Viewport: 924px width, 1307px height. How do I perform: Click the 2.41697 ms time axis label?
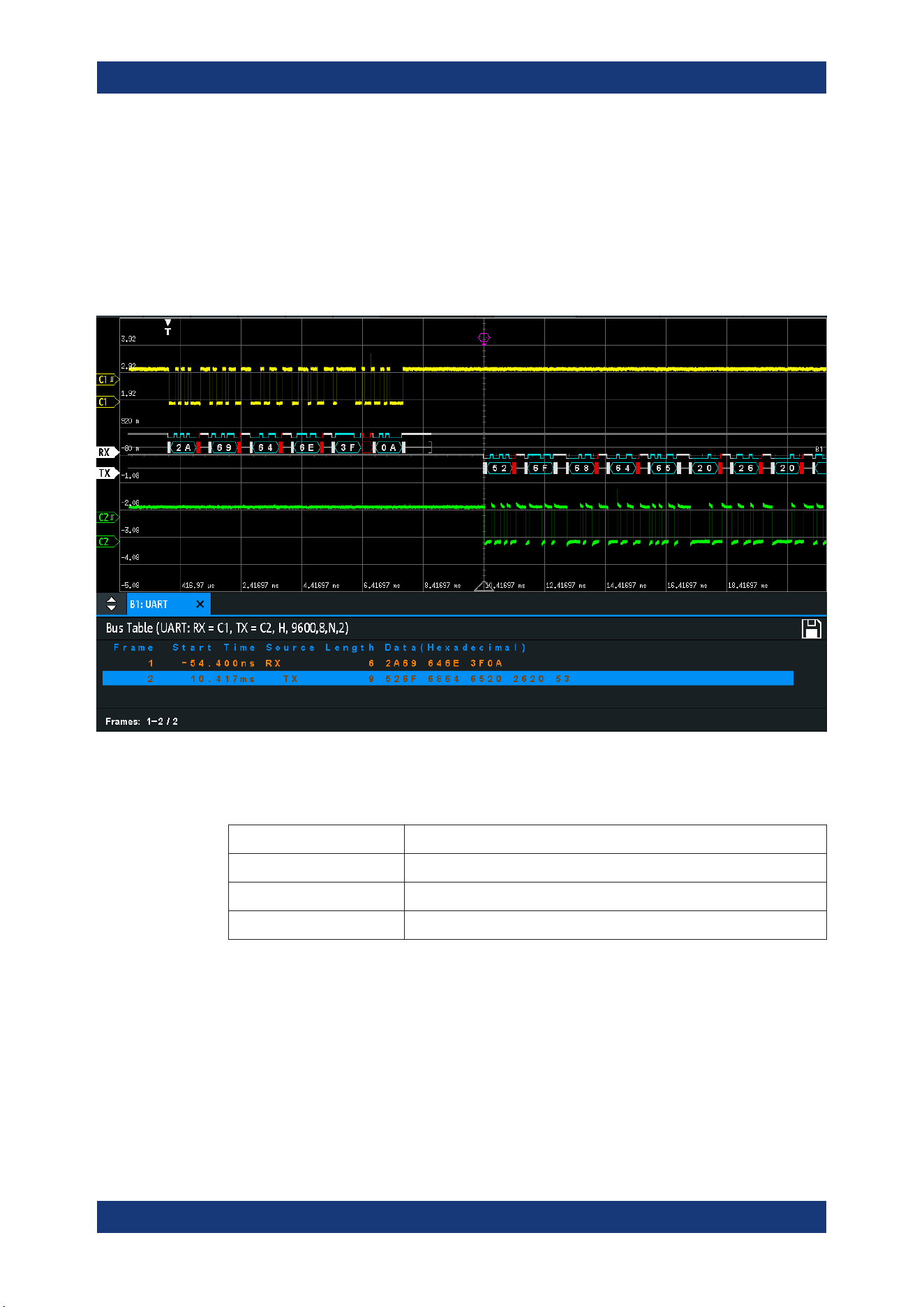coord(260,586)
